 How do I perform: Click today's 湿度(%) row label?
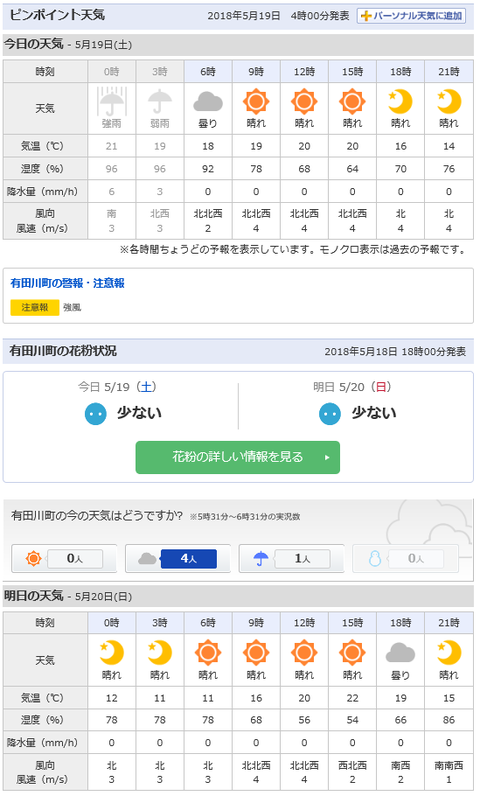pyautogui.click(x=45, y=169)
